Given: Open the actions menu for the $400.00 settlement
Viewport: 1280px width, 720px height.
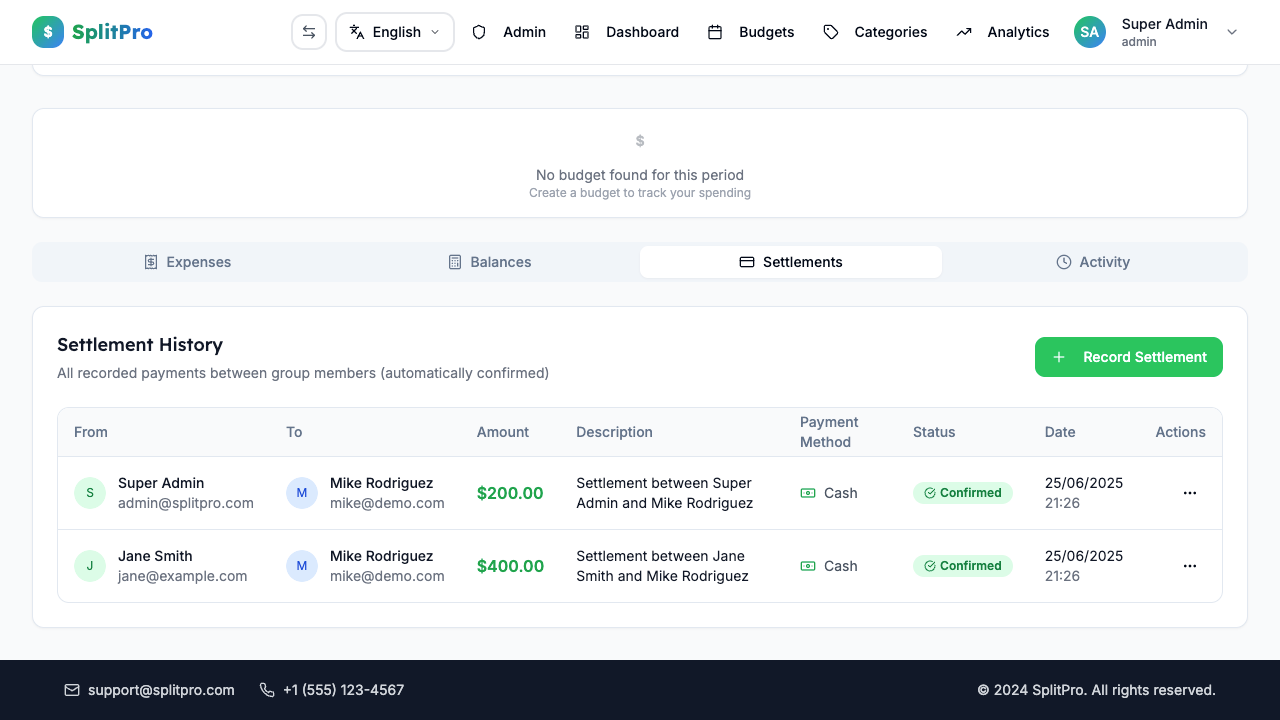Looking at the screenshot, I should [1190, 566].
